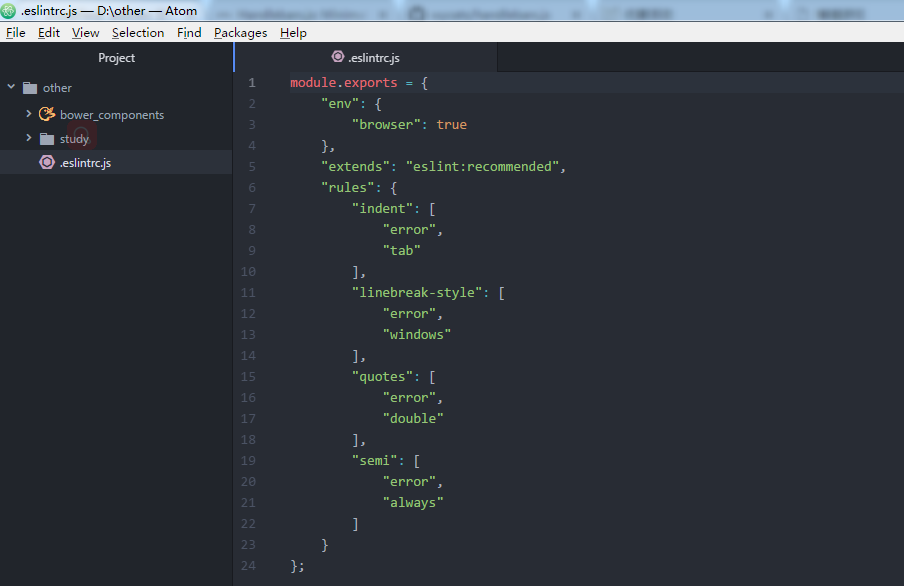Collapse the other root folder chevron
The image size is (904, 586).
(x=11, y=87)
